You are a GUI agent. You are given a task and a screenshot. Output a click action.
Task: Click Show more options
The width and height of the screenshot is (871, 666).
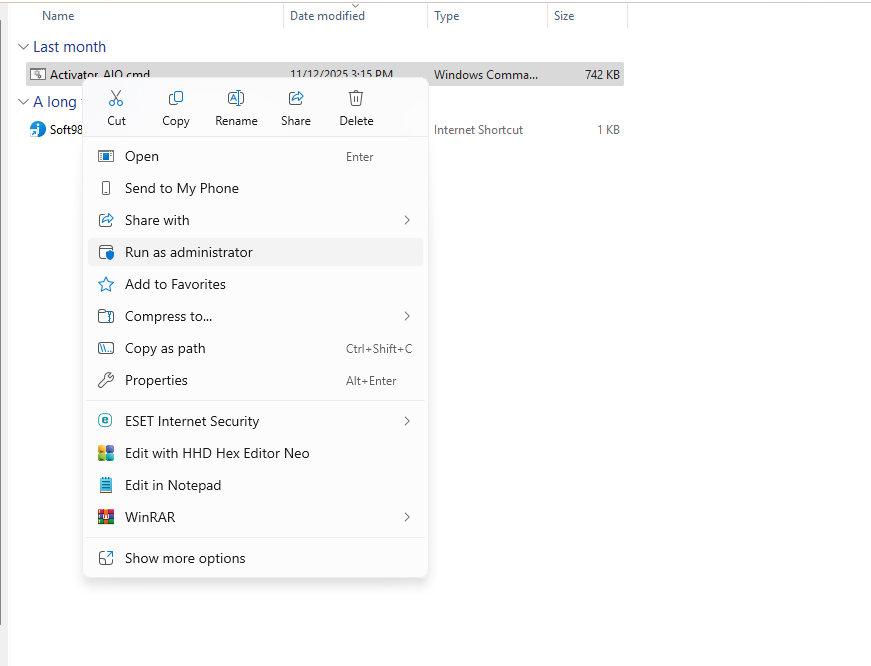tap(185, 558)
